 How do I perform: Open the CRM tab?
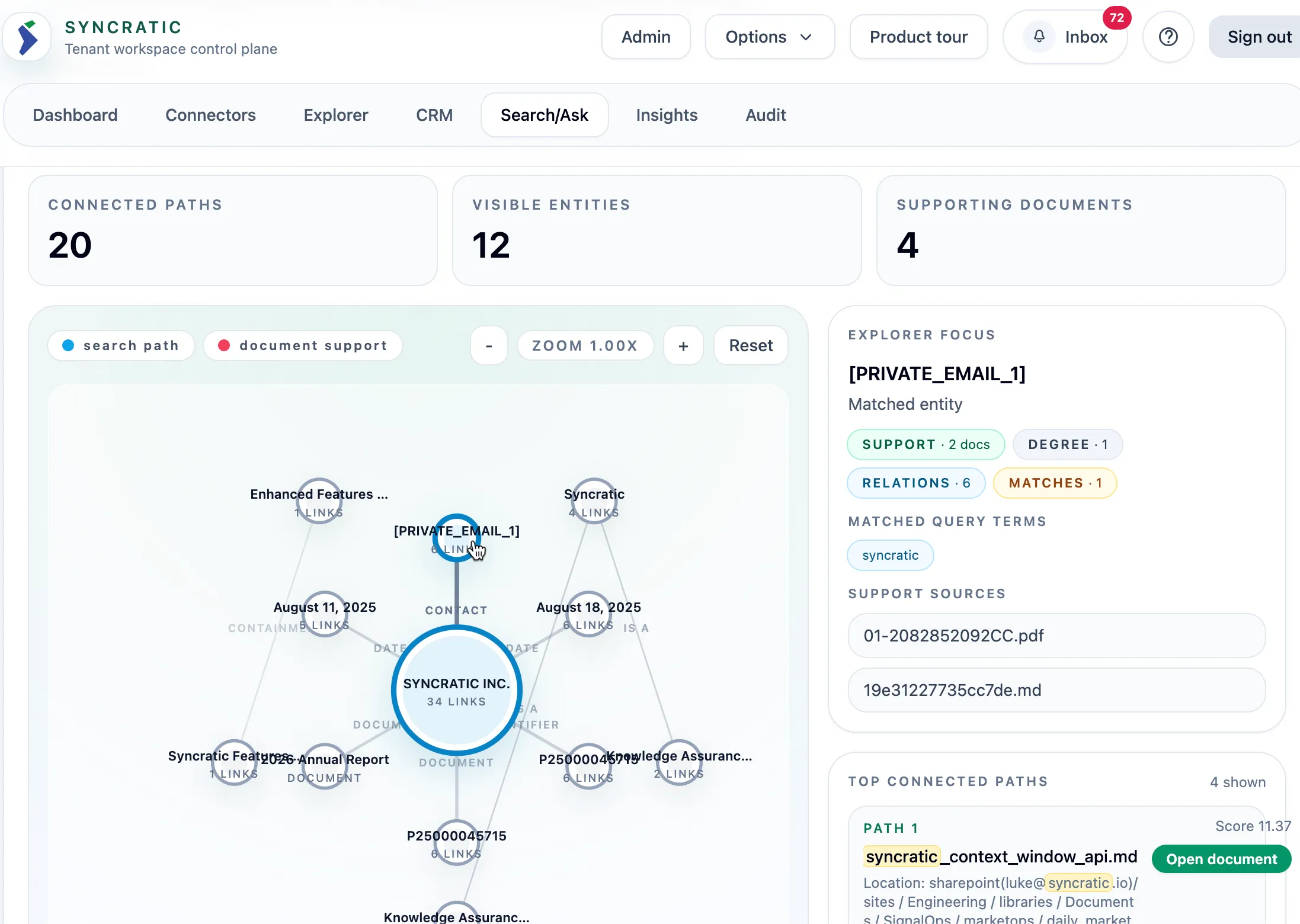(434, 115)
